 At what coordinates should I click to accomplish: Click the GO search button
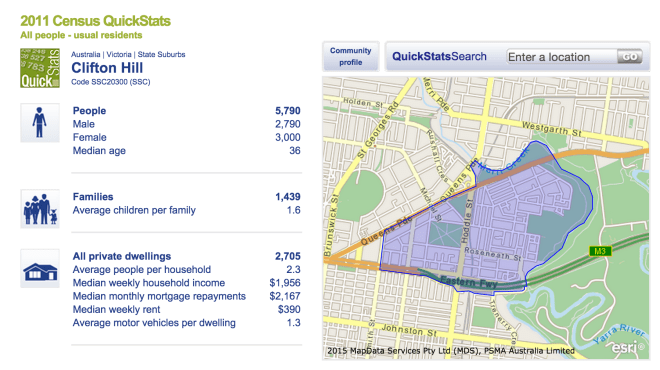[630, 57]
